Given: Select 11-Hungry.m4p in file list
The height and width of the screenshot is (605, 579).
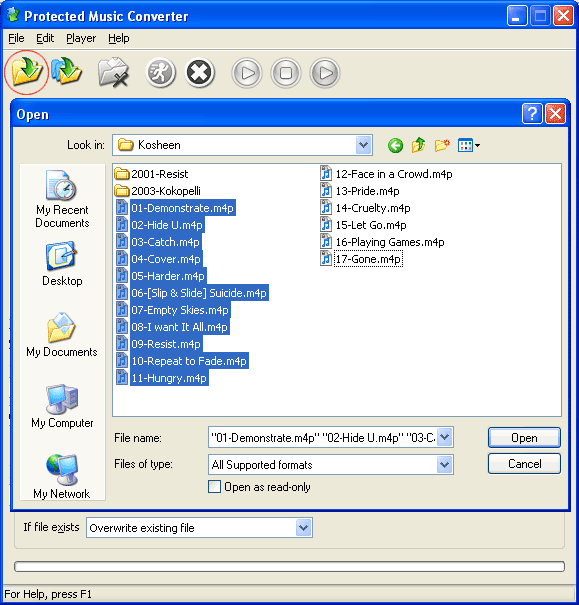Looking at the screenshot, I should pos(162,378).
